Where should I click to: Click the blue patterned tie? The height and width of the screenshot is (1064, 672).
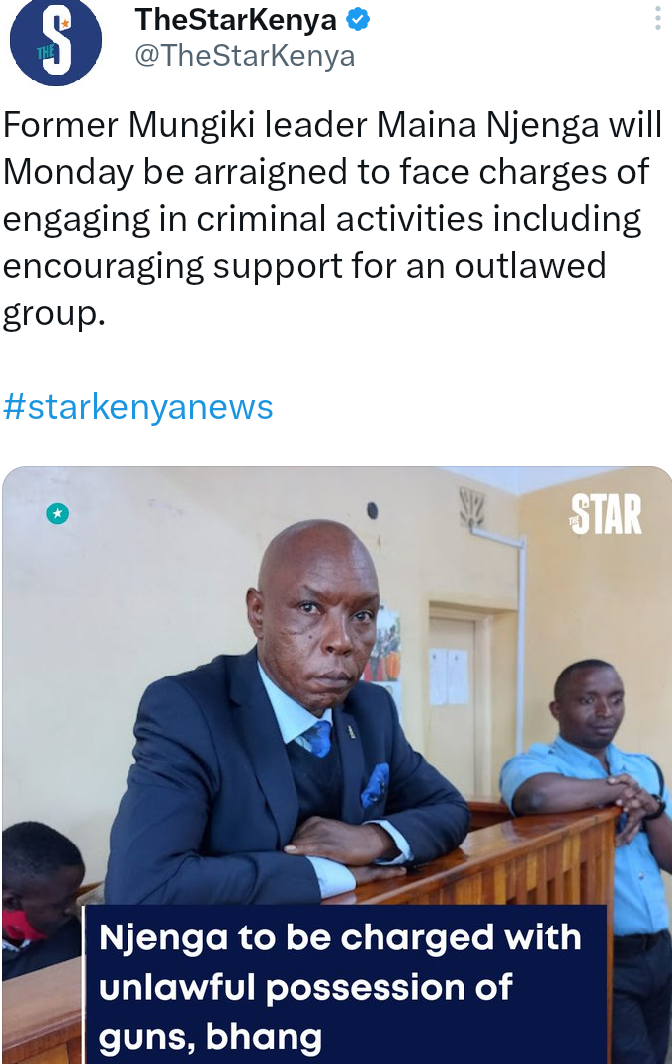316,739
